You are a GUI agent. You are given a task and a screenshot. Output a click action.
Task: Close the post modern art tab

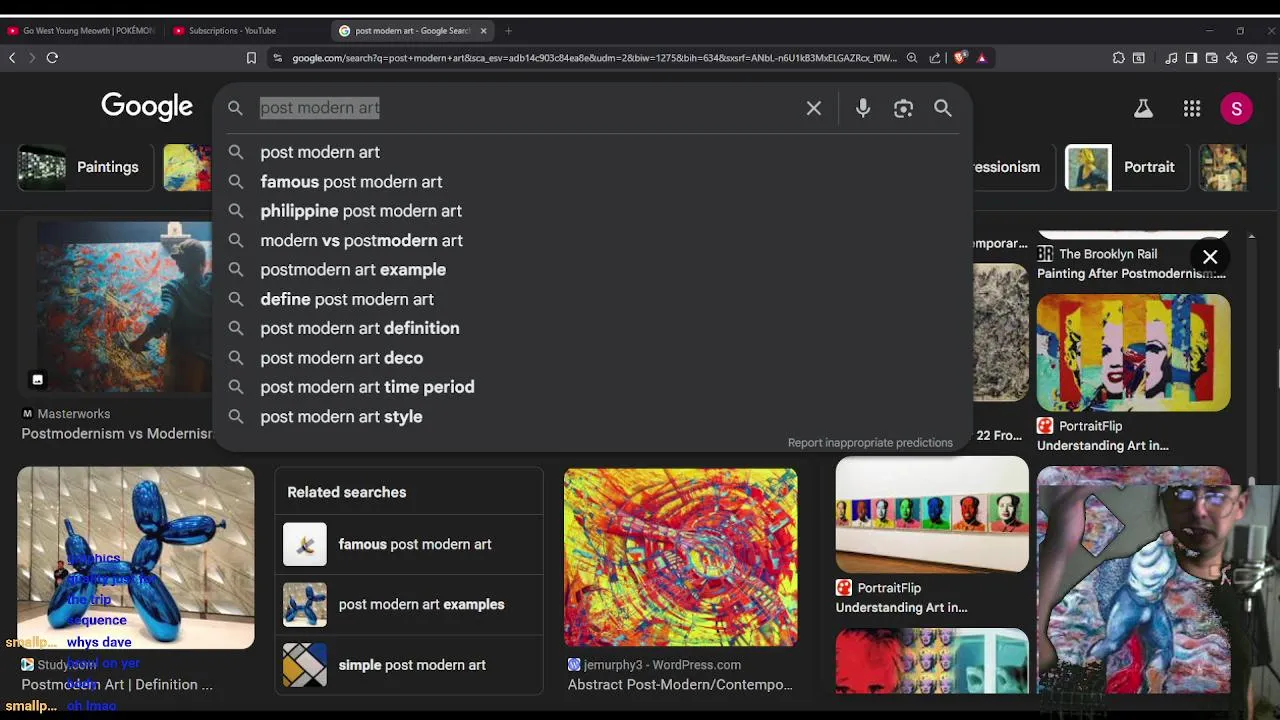pyautogui.click(x=483, y=31)
